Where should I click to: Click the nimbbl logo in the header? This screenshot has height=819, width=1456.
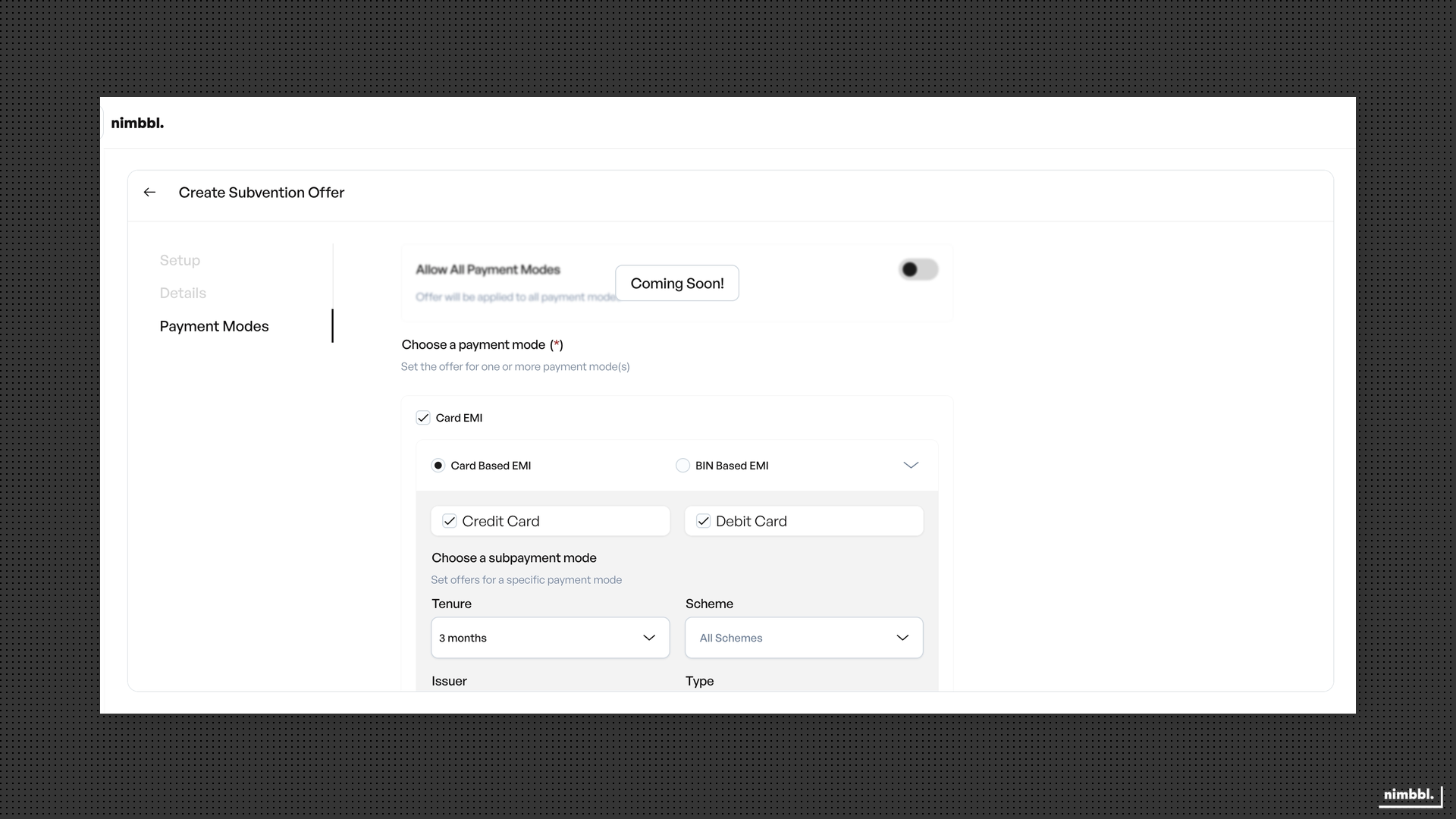point(137,122)
